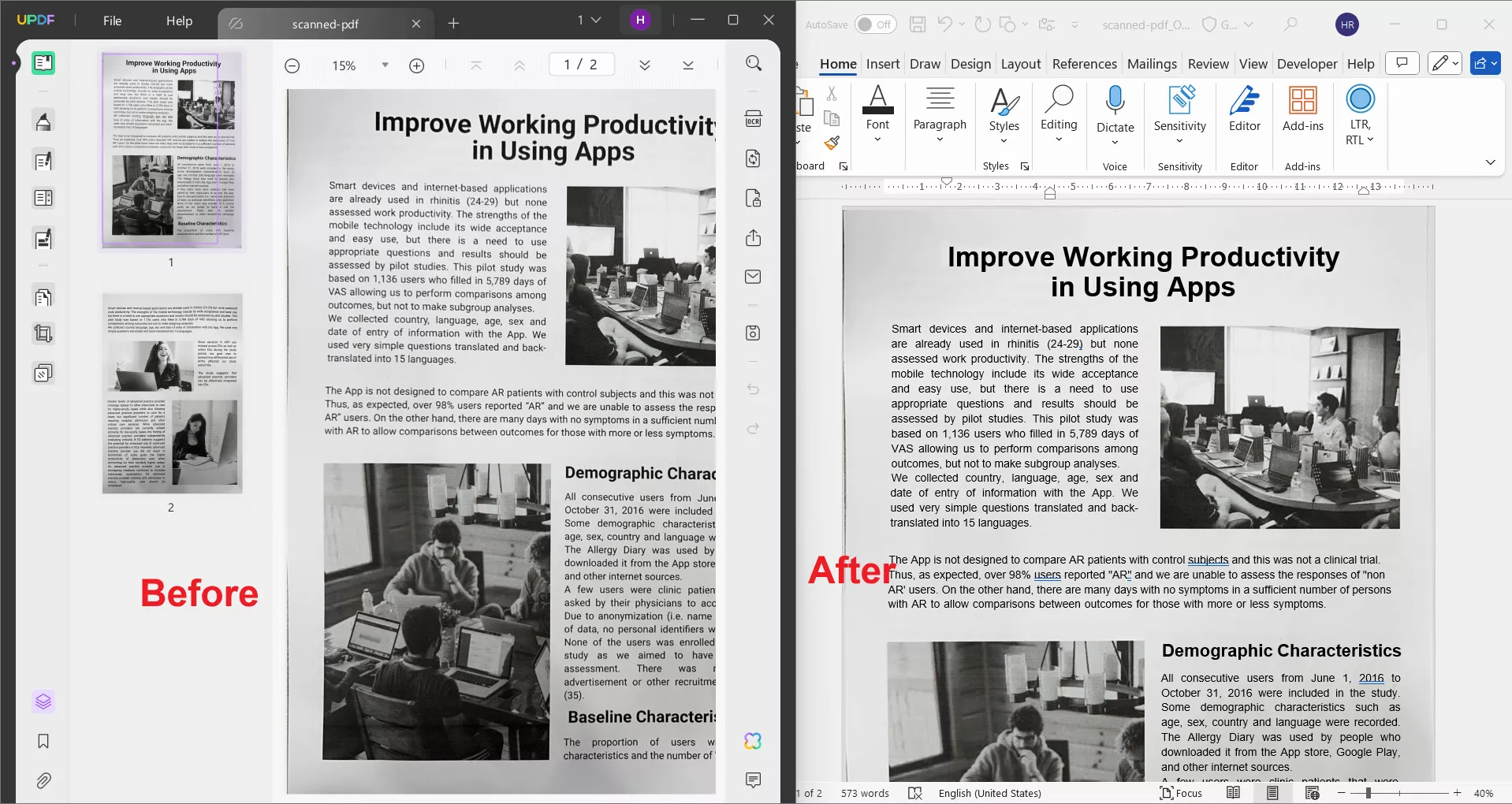Screen dimensions: 1512x804
Task: Switch to the Insert tab in Word
Action: click(x=883, y=64)
